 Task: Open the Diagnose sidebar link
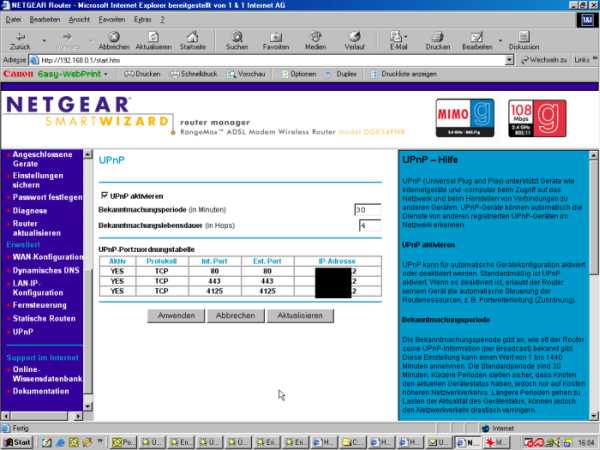[x=30, y=211]
